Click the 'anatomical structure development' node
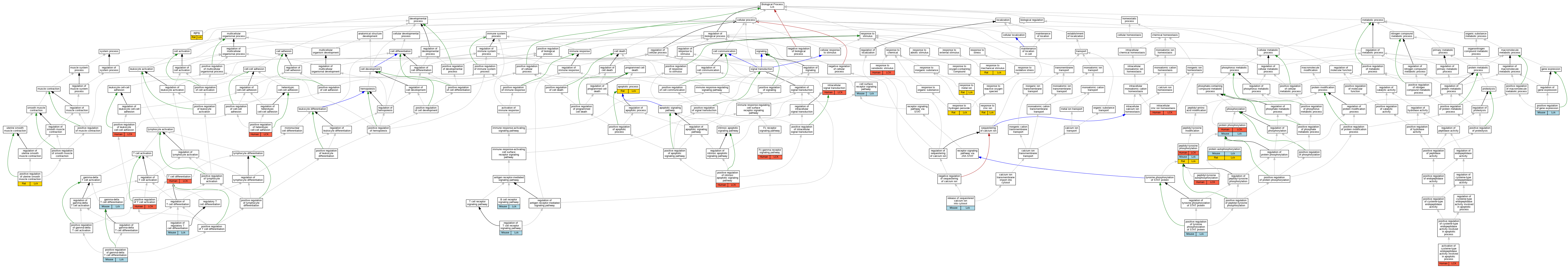The height and width of the screenshot is (268, 1568). pos(370,35)
